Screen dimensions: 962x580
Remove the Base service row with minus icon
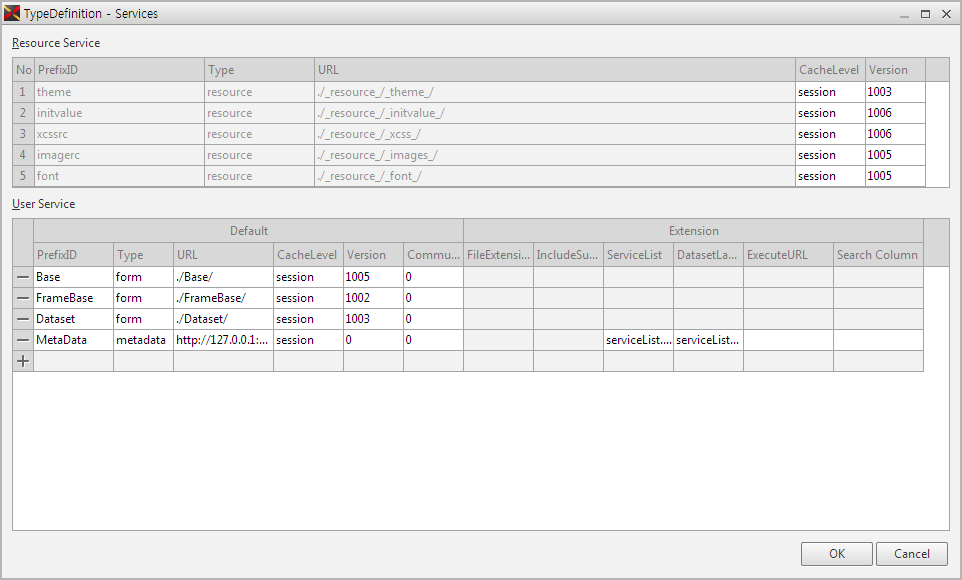click(x=22, y=277)
